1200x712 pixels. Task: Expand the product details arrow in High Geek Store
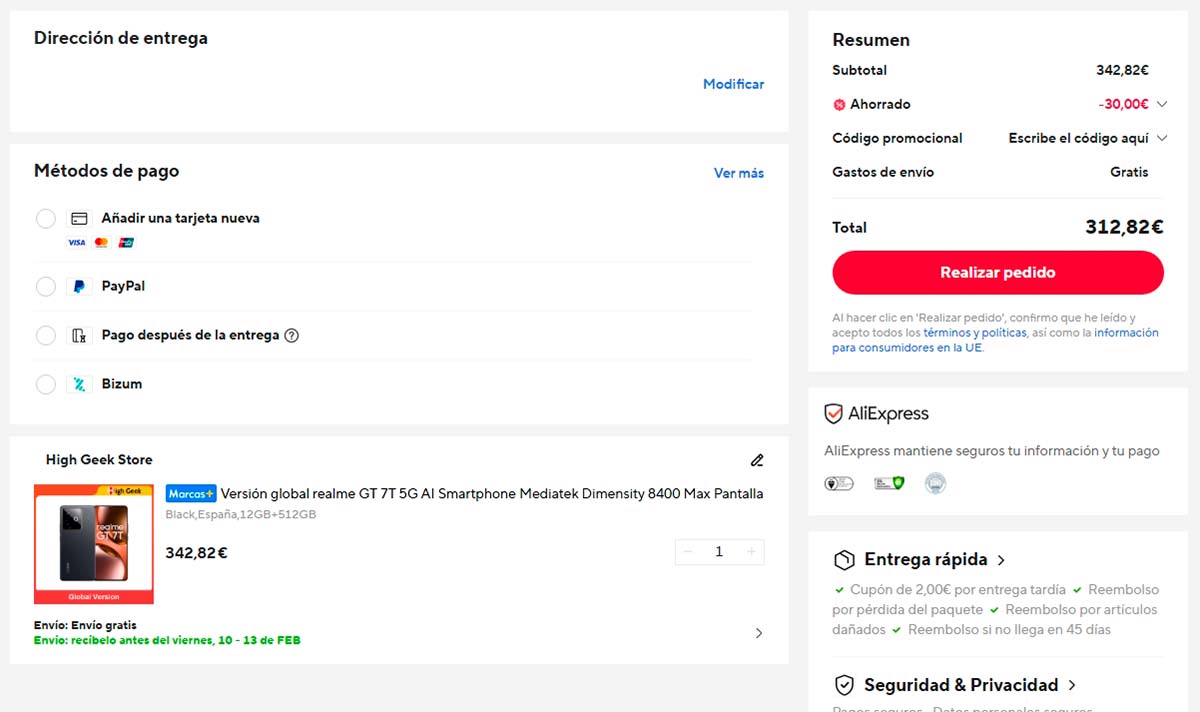tap(758, 633)
